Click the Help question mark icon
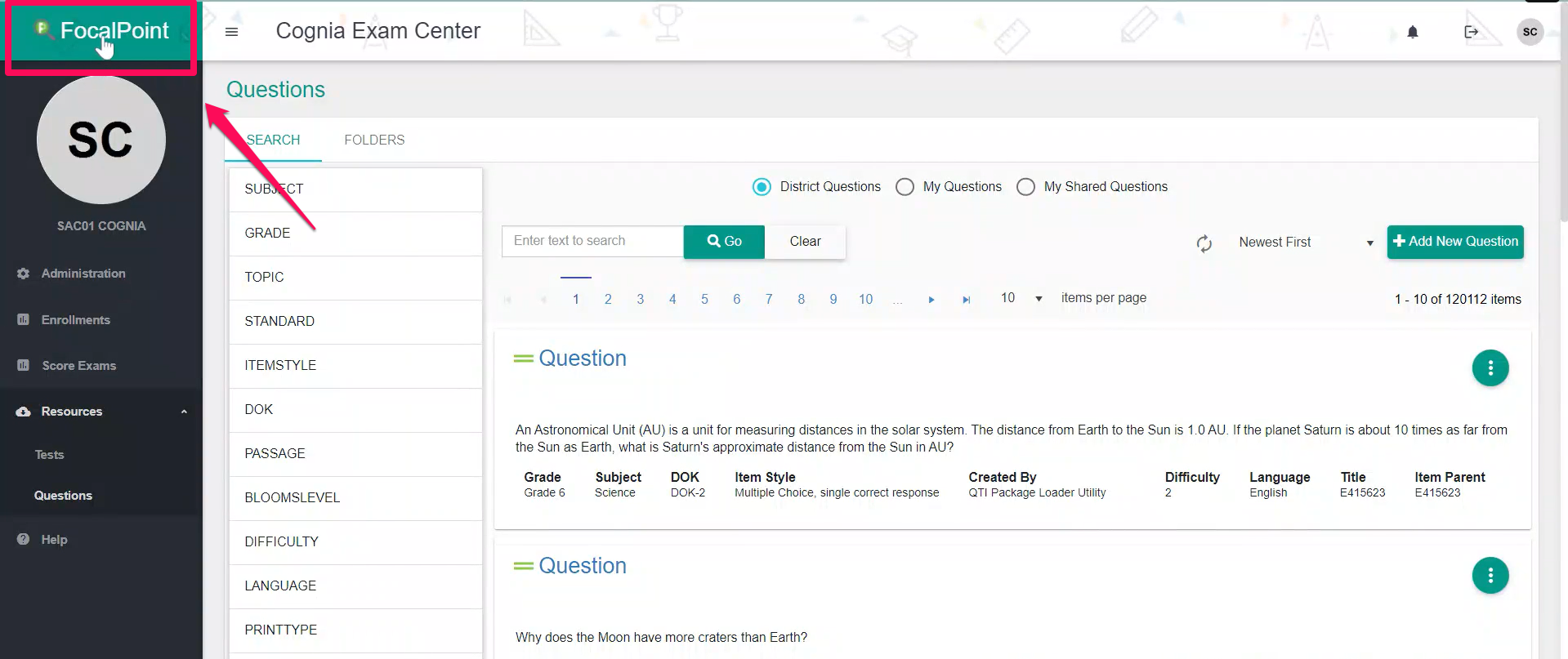The image size is (1568, 659). 23,539
